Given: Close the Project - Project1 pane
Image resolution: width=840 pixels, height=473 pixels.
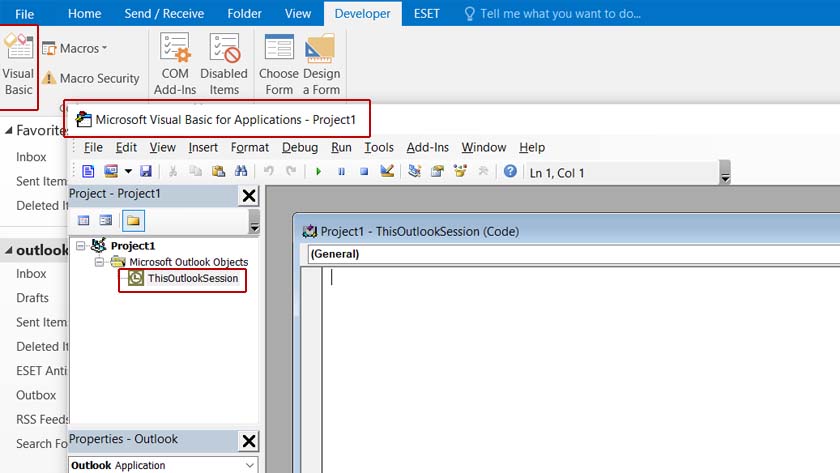Looking at the screenshot, I should pyautogui.click(x=249, y=196).
